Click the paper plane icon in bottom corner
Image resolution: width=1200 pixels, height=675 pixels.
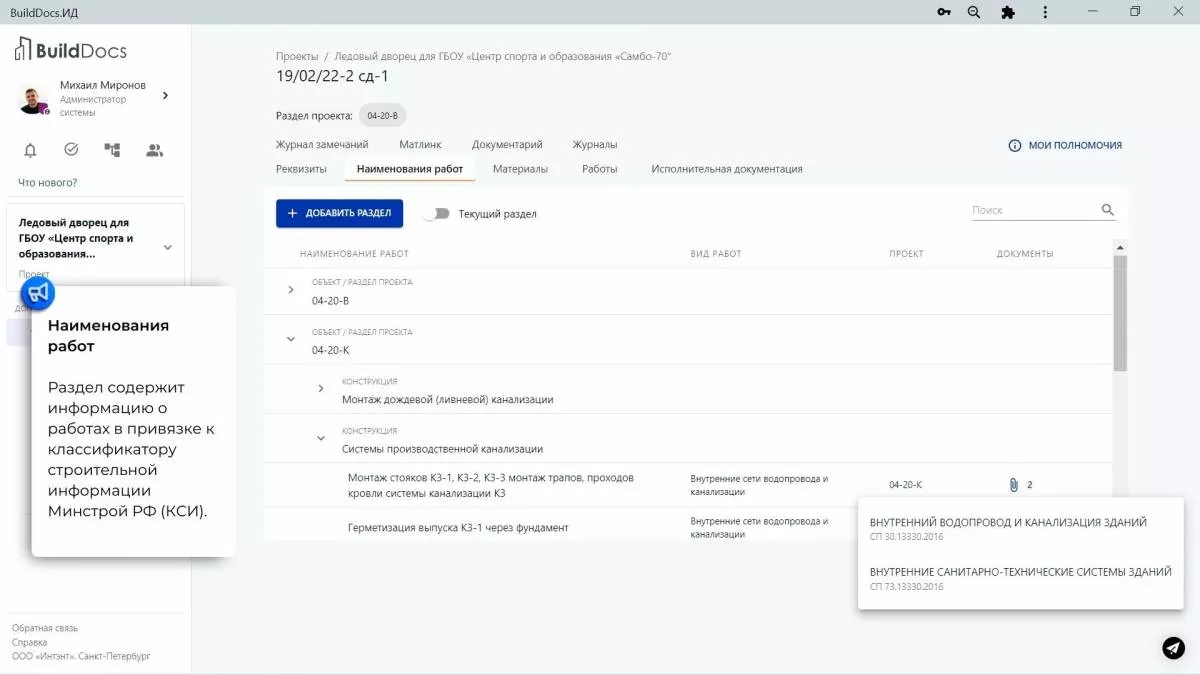click(1172, 648)
